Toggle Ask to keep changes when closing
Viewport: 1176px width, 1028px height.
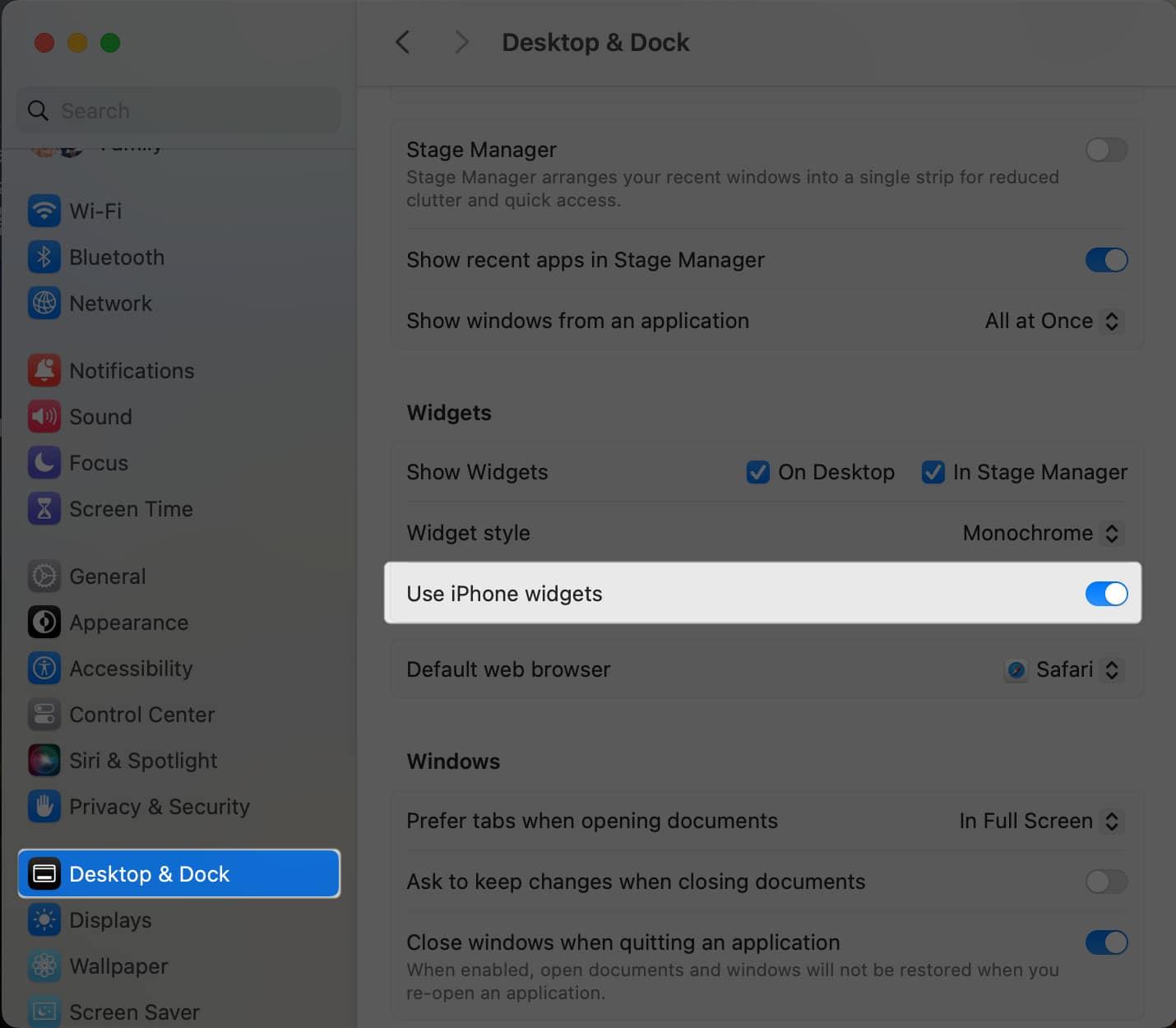pos(1106,882)
